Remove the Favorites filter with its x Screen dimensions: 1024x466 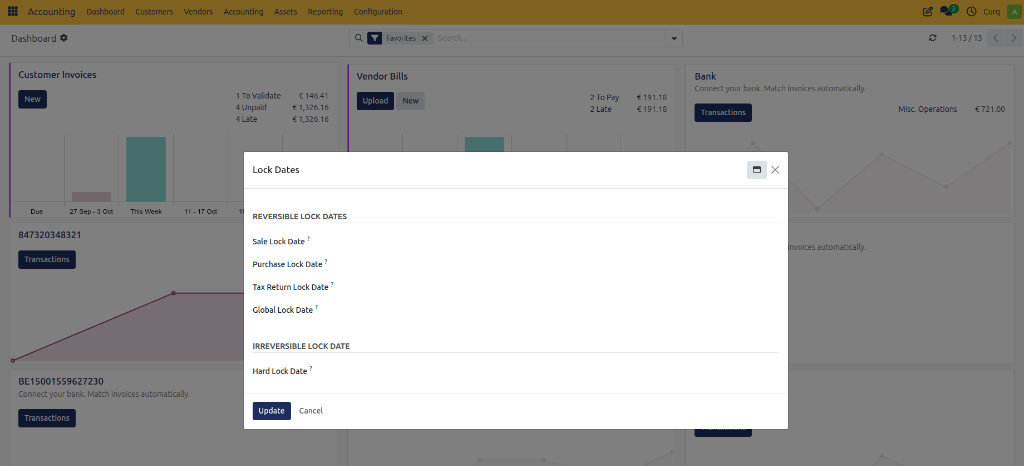424,39
